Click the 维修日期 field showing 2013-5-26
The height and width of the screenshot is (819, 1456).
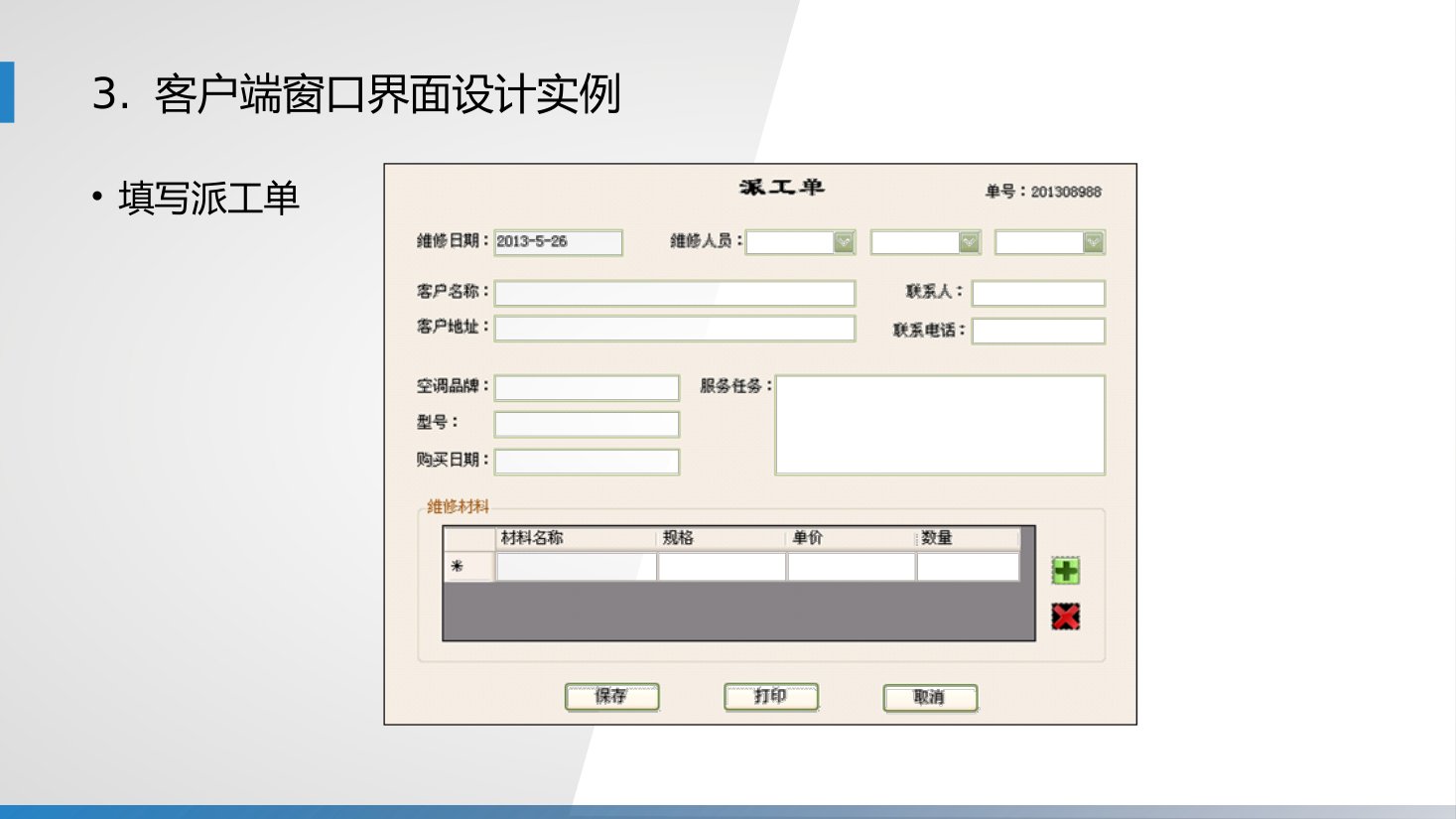point(558,242)
